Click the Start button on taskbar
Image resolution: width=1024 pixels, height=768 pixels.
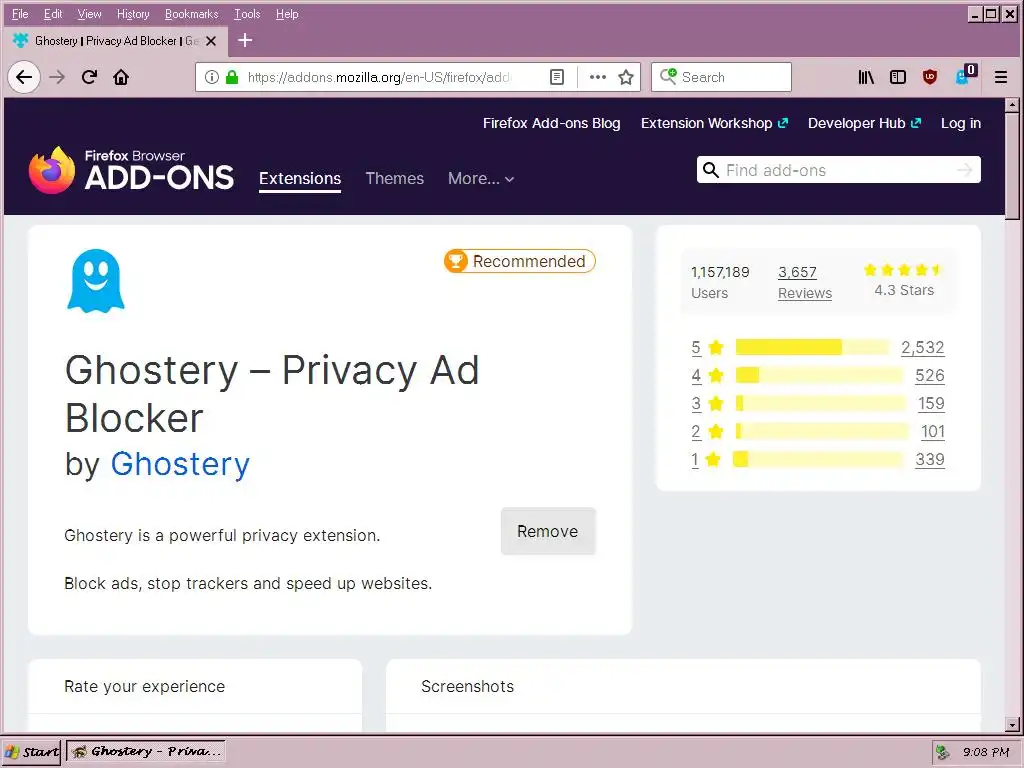tap(31, 752)
